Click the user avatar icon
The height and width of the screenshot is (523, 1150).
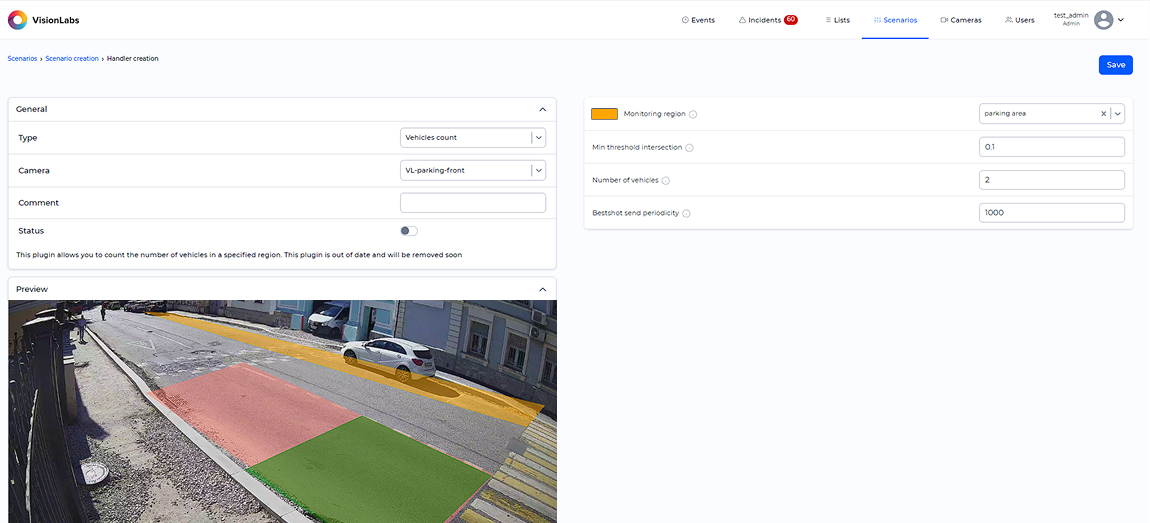pyautogui.click(x=1103, y=20)
